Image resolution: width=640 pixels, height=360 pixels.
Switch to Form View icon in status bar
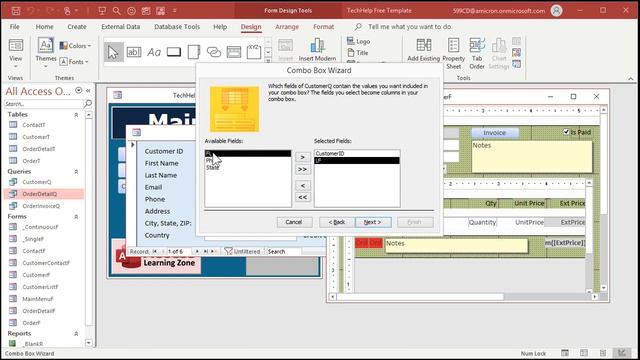[564, 353]
